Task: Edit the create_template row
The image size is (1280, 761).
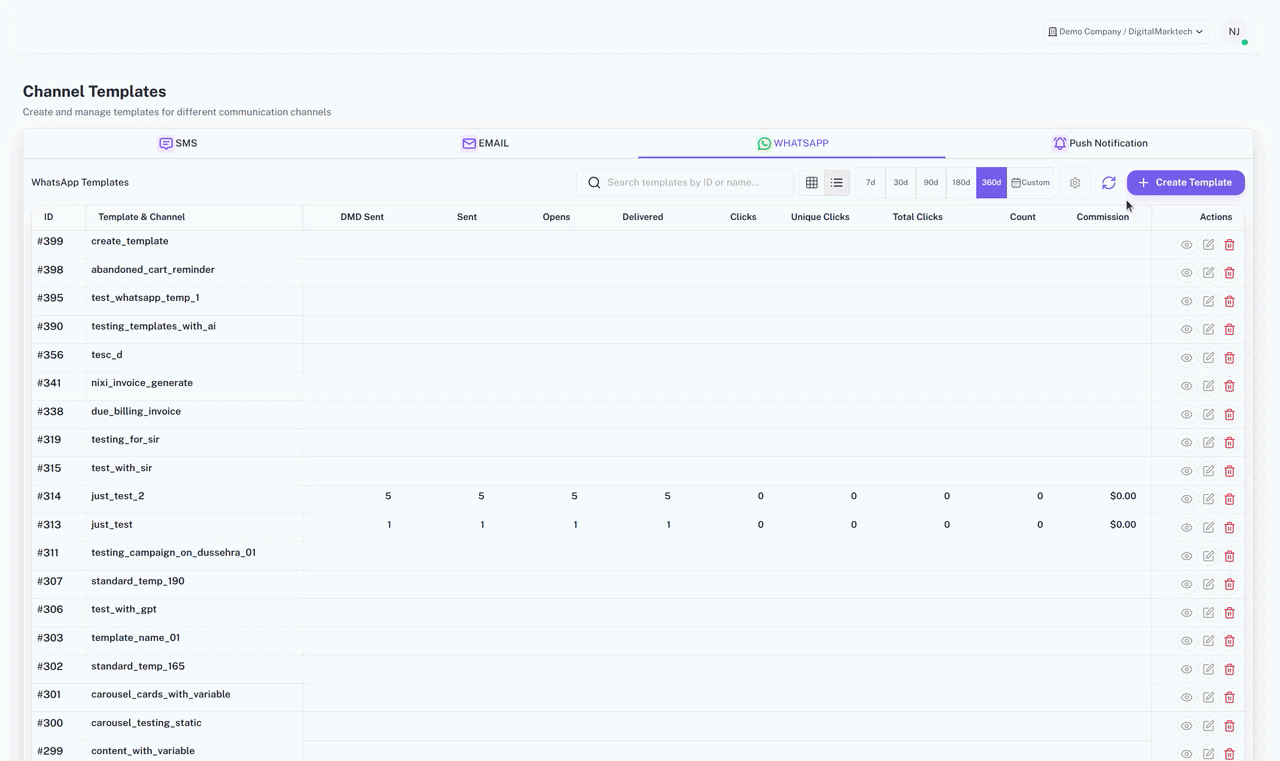Action: point(1208,245)
